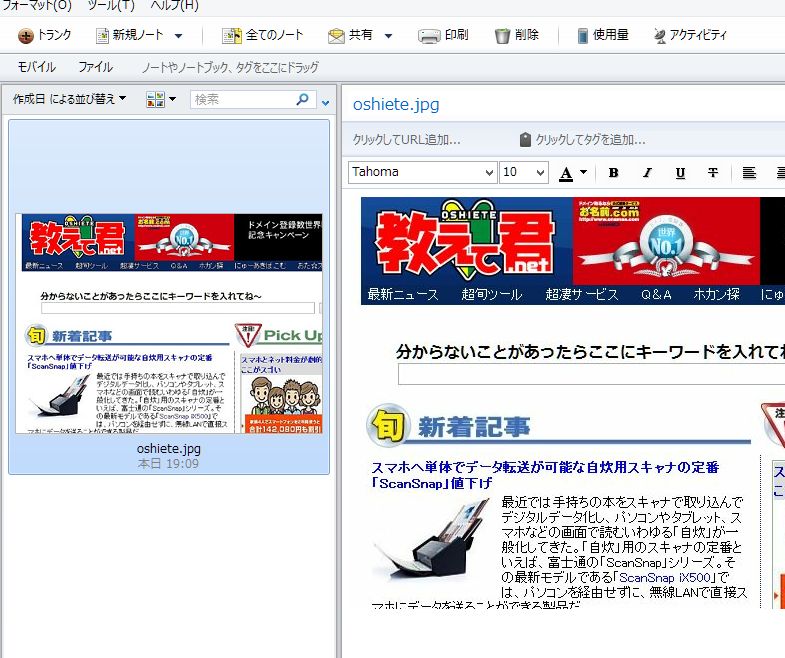Toggle italic formatting
This screenshot has width=785, height=658.
[647, 173]
